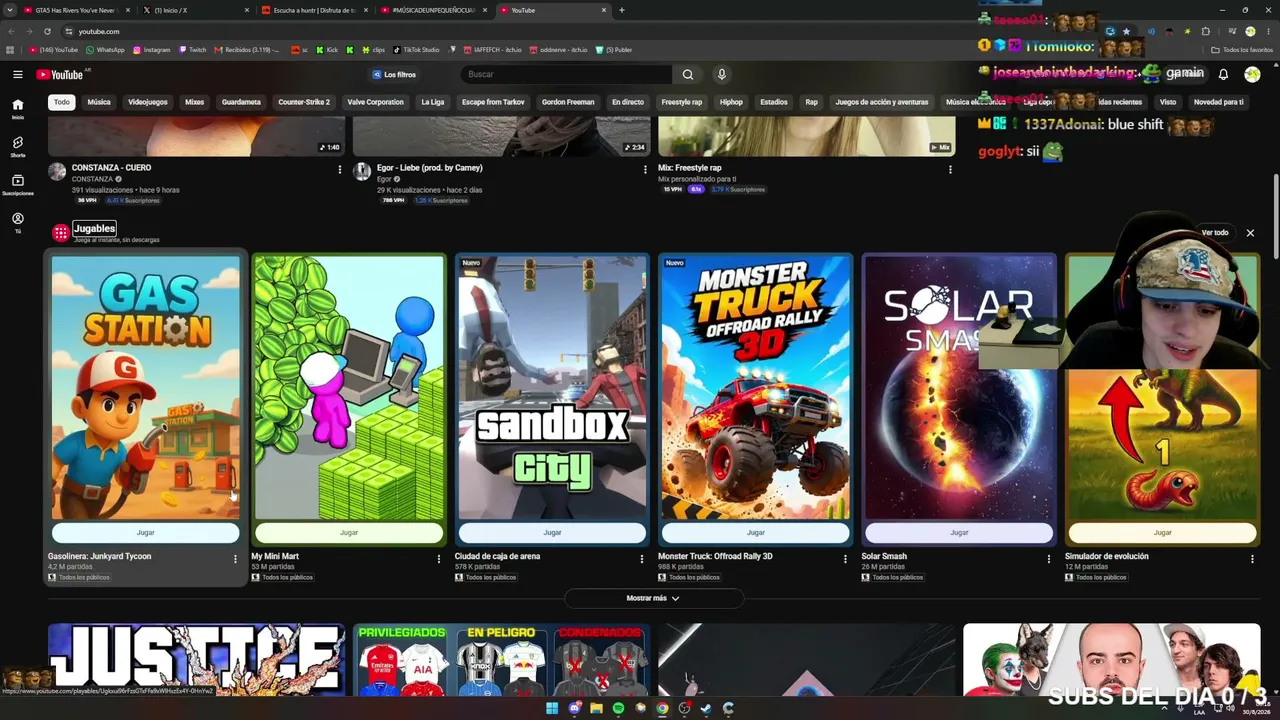Open the Todos los favoritos bookmarks folder
Image resolution: width=1280 pixels, height=720 pixels.
click(x=1242, y=50)
